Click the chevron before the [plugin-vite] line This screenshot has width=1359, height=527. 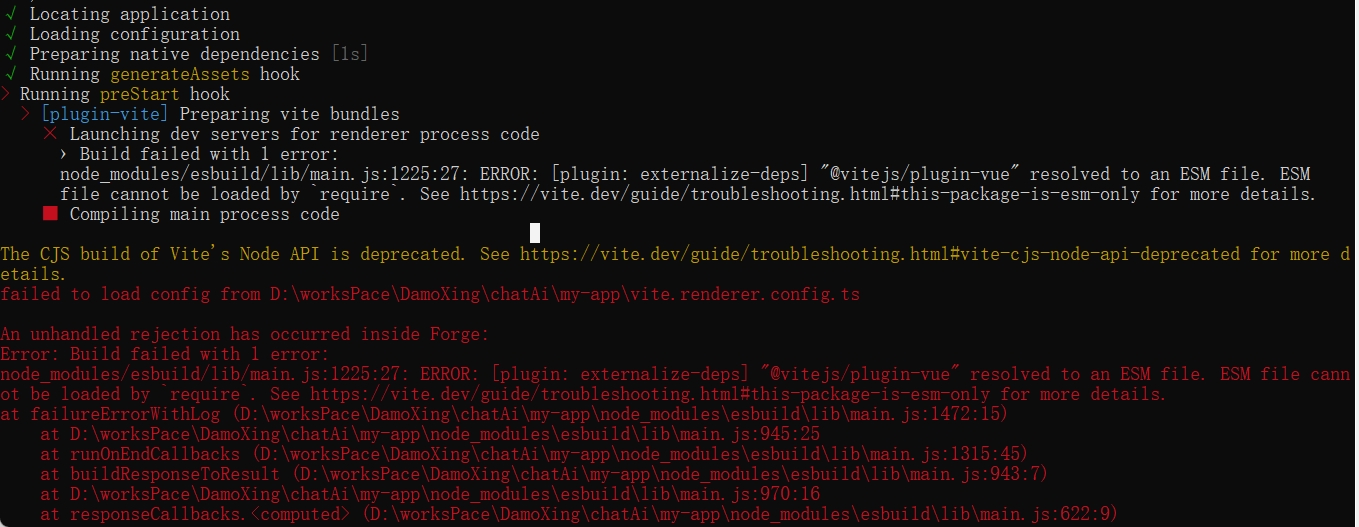(x=27, y=114)
